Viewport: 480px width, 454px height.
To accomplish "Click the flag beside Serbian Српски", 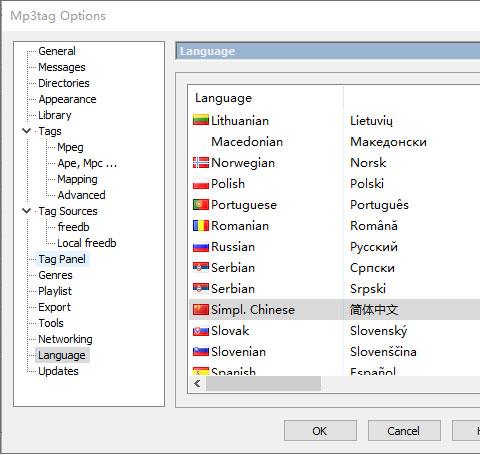I will pyautogui.click(x=201, y=268).
